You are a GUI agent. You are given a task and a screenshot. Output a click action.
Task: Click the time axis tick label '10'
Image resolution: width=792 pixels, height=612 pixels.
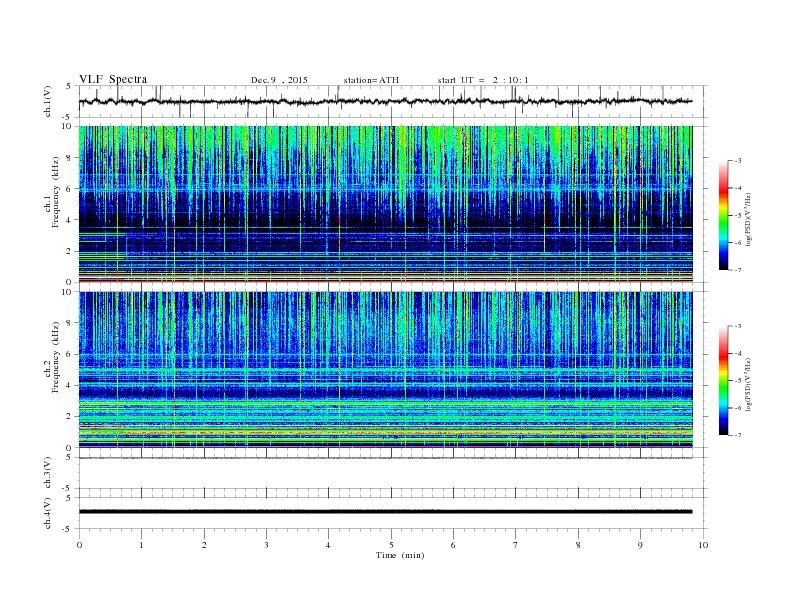pyautogui.click(x=703, y=545)
